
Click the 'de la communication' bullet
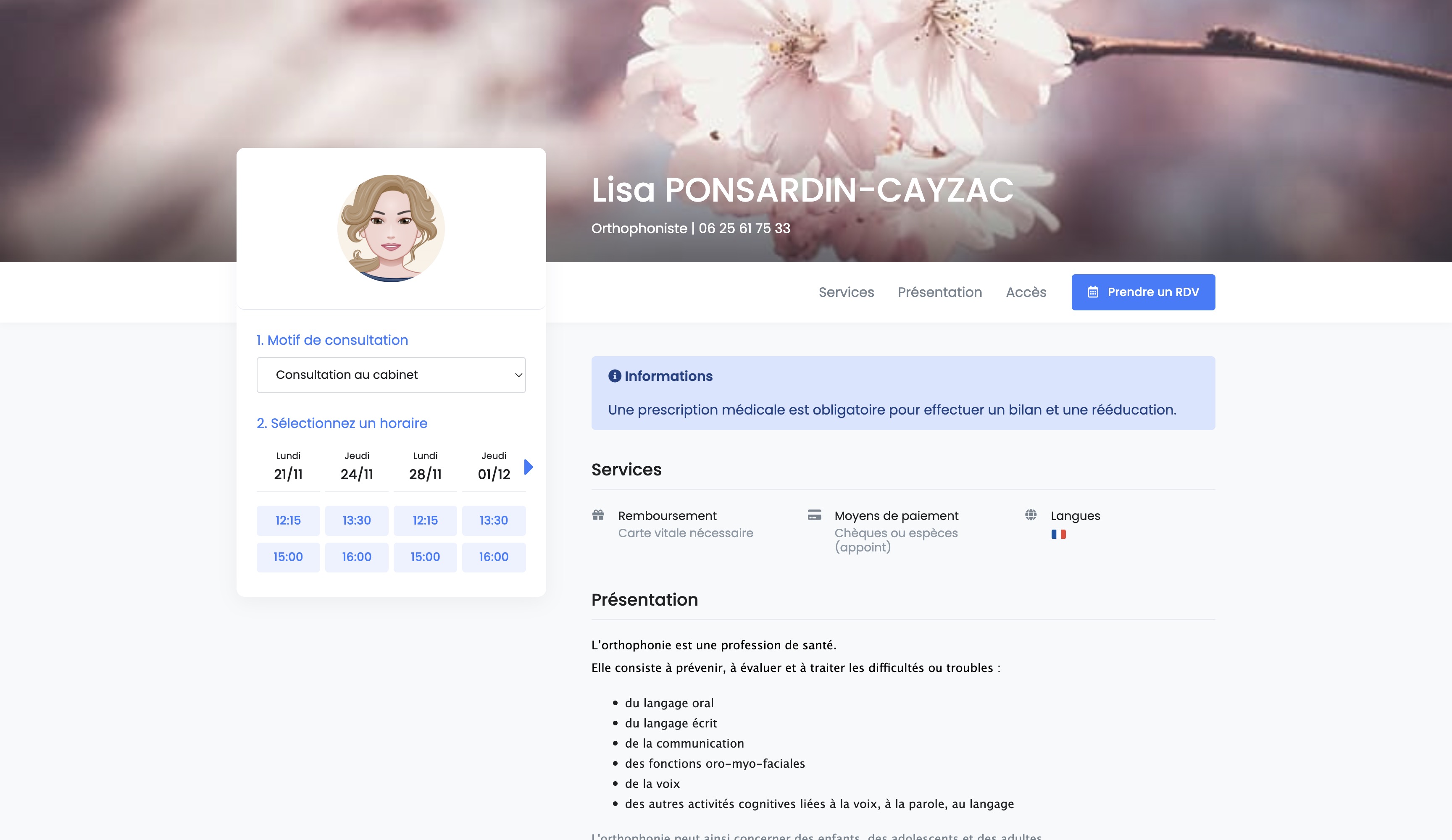(684, 743)
